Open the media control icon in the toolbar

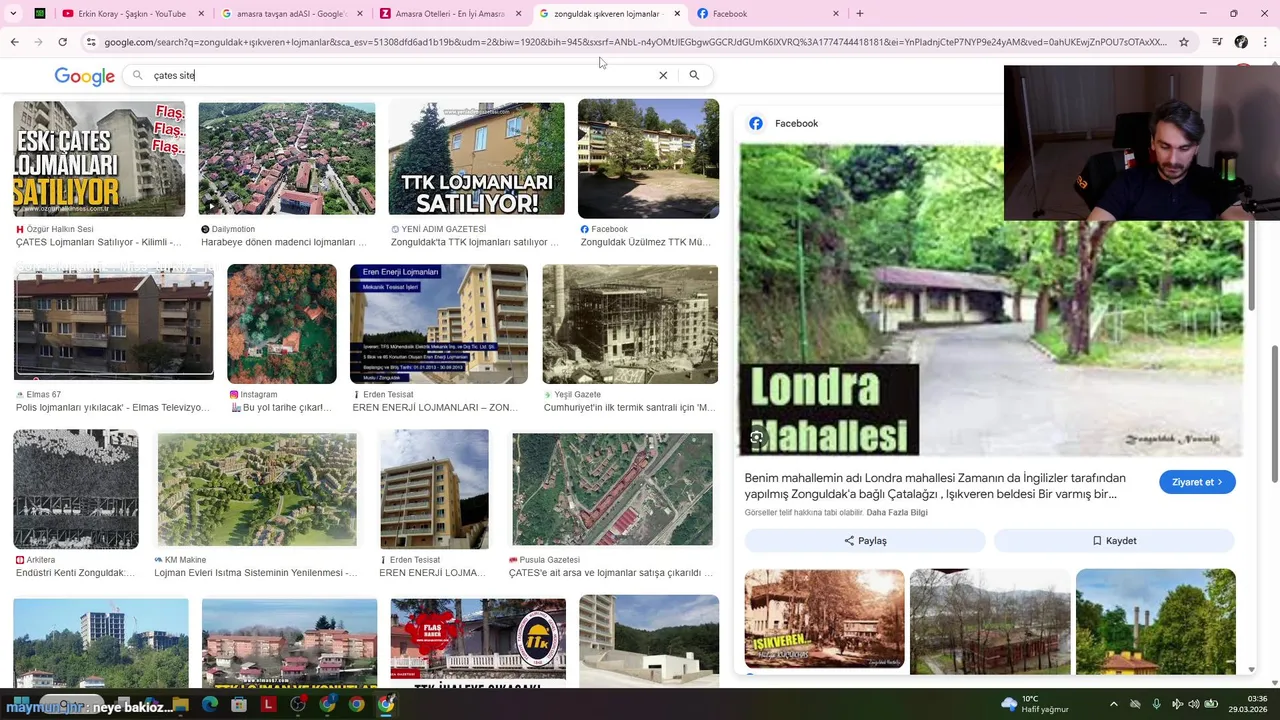click(1217, 42)
